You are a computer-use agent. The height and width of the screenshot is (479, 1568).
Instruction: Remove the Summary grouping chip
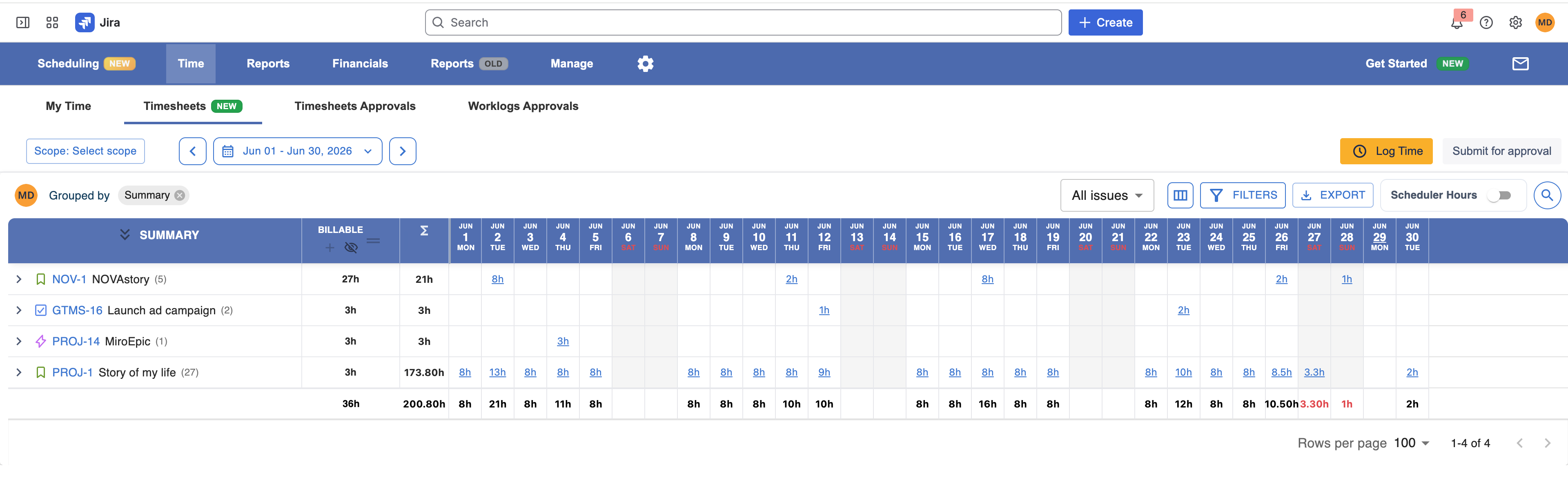pos(180,195)
